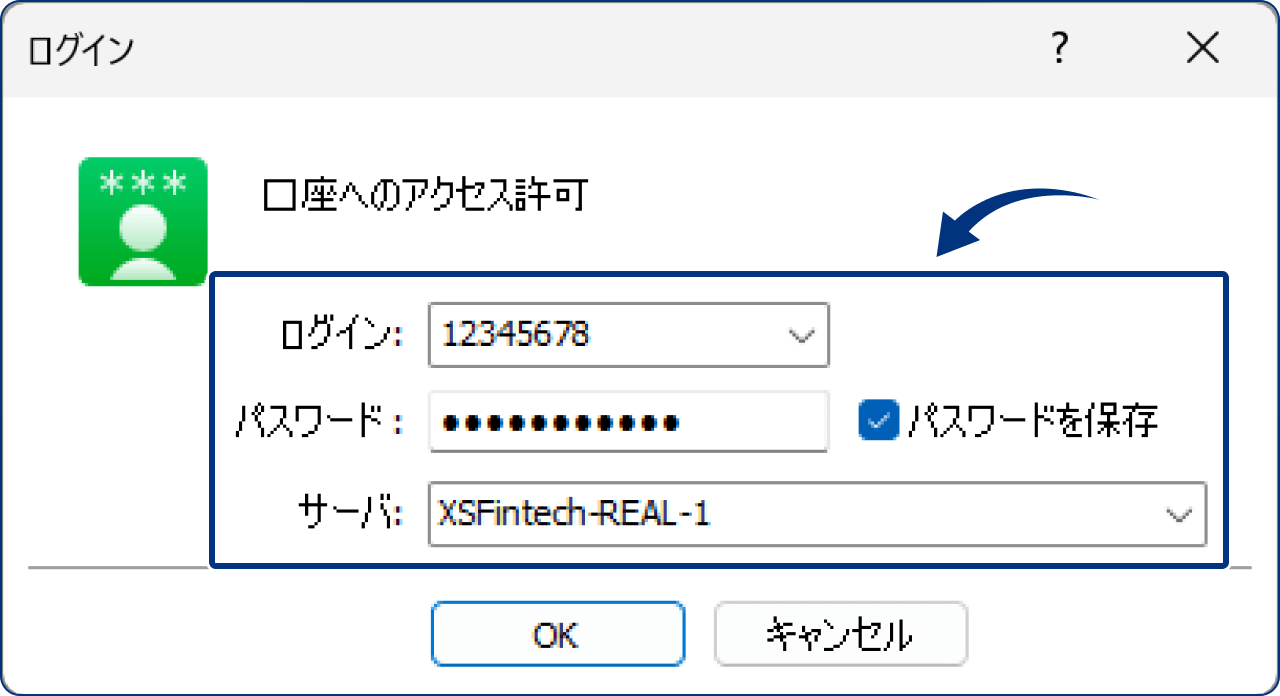The width and height of the screenshot is (1280, 696).
Task: Confirm login by pressing OK
Action: coord(557,633)
